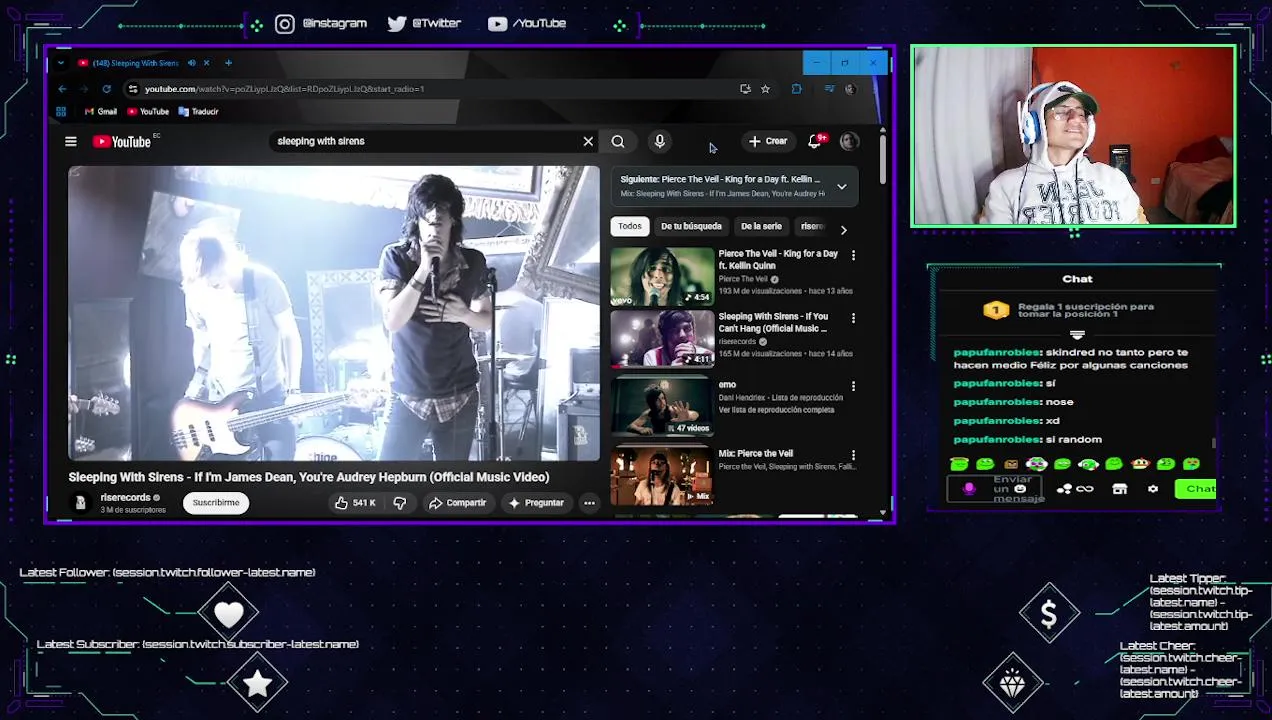1272x720 pixels.
Task: Click papufanrobies username on 'si random' message
Action: pyautogui.click(x=997, y=440)
